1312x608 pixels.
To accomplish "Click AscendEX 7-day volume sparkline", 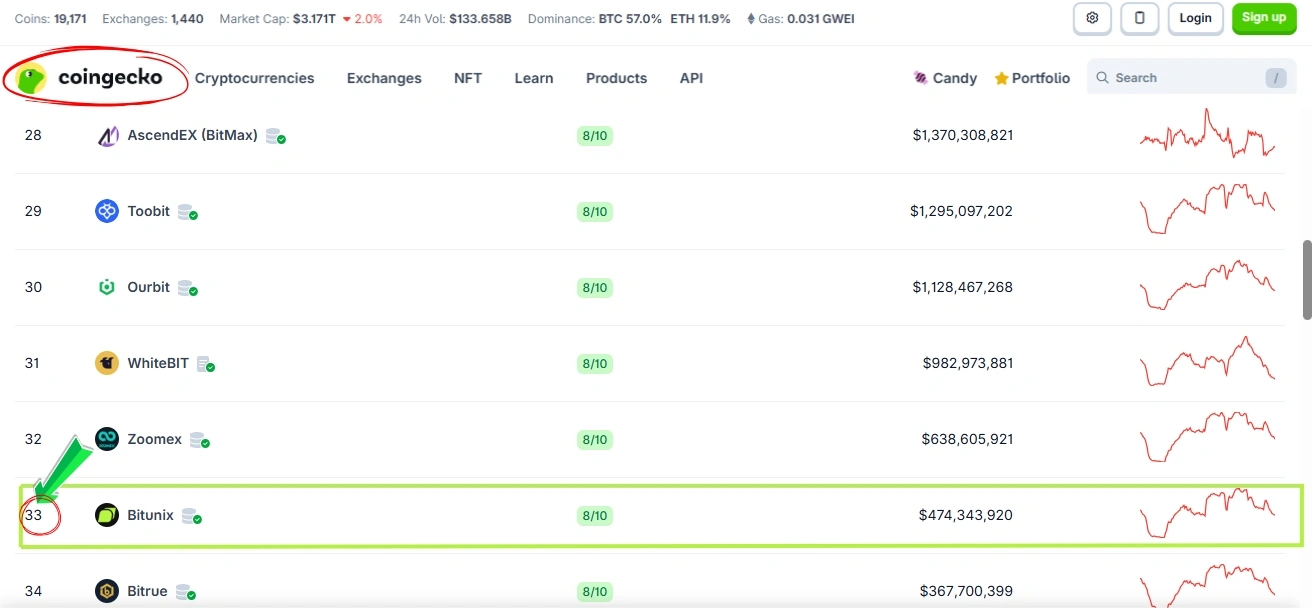I will pos(1208,135).
